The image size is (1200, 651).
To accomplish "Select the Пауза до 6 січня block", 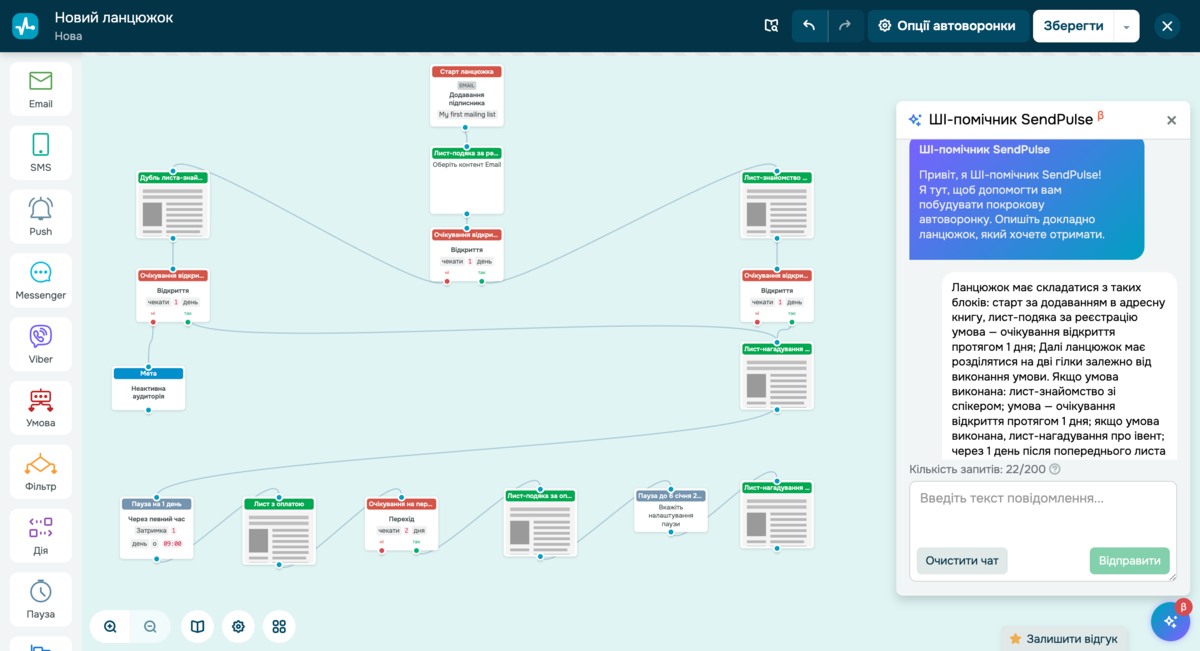I will point(671,511).
